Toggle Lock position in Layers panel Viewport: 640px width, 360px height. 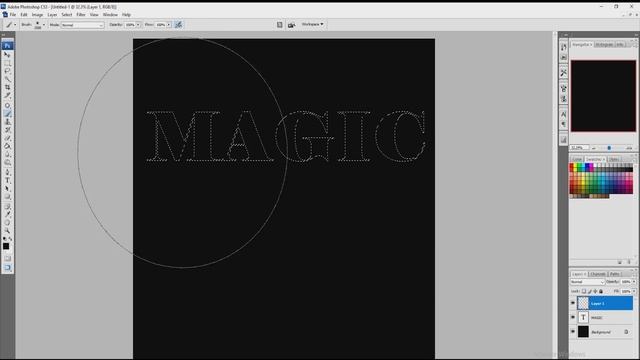click(x=595, y=291)
